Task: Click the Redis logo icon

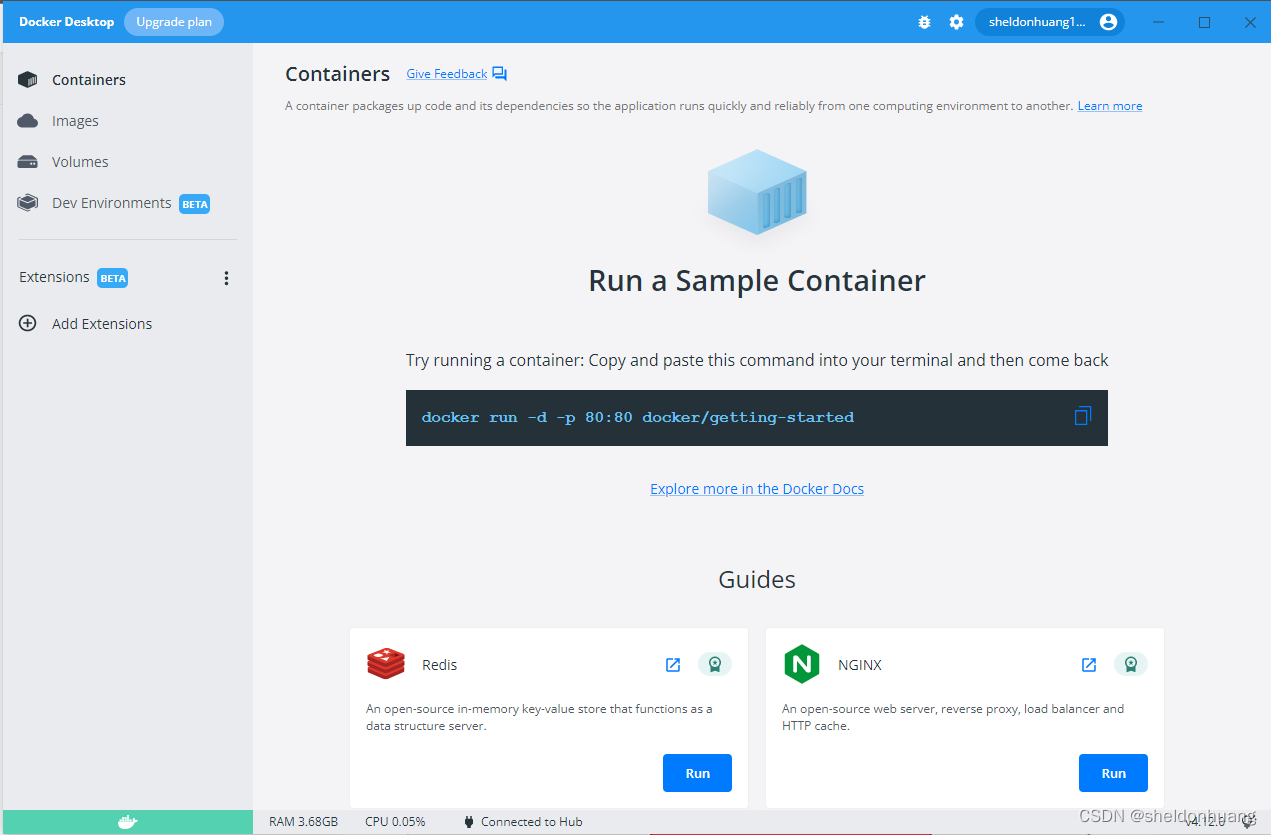Action: [386, 663]
